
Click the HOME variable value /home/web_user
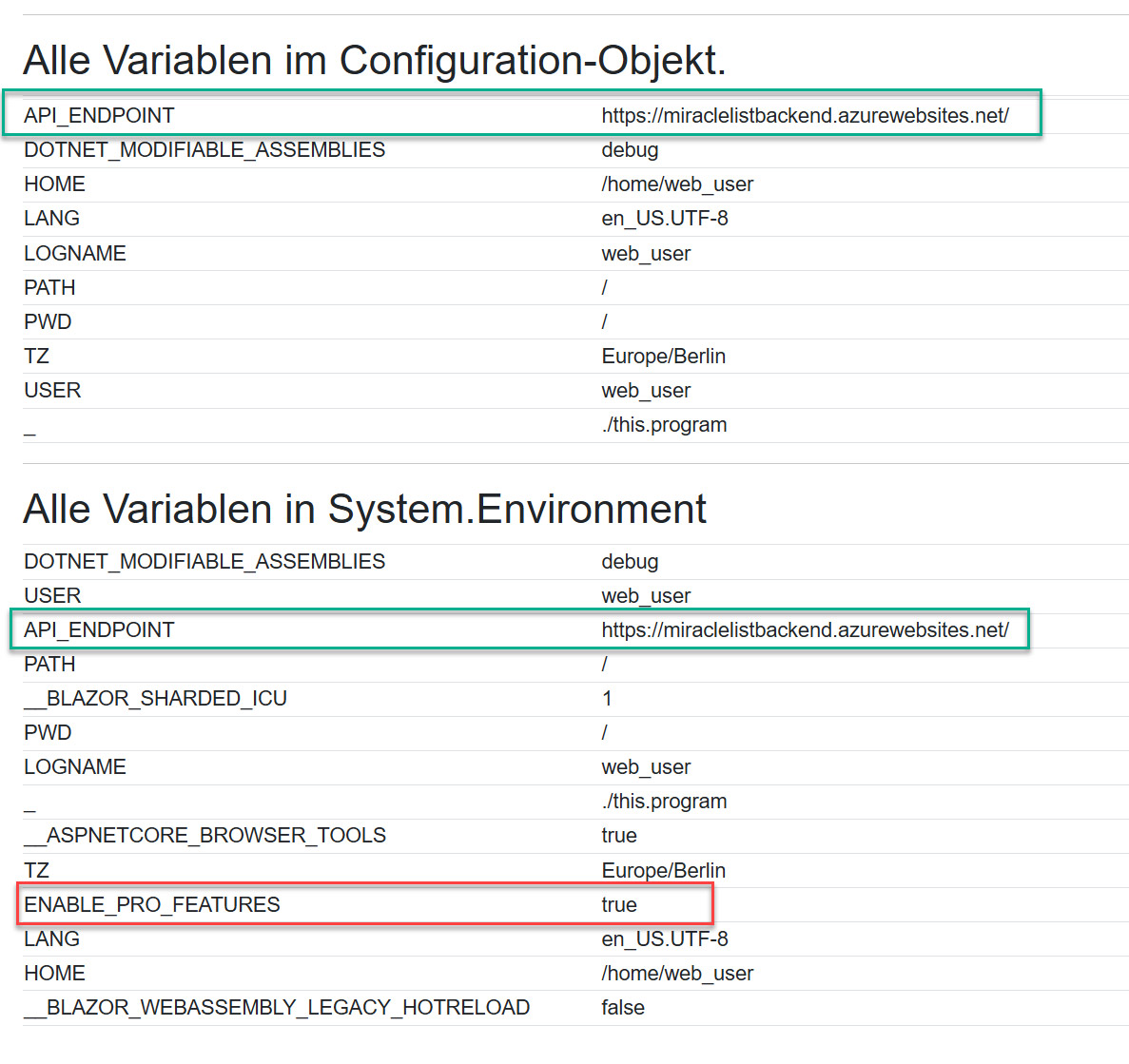(x=677, y=184)
